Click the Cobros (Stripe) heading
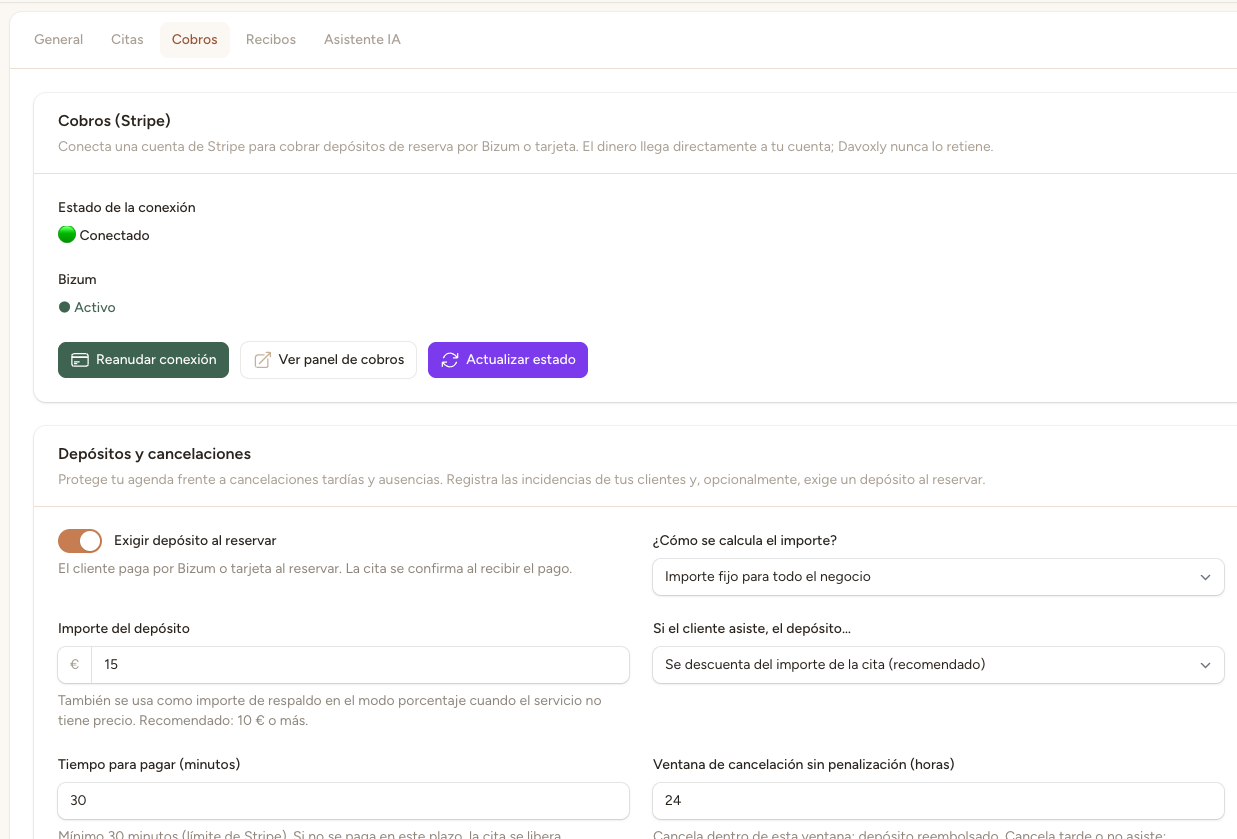 114,121
